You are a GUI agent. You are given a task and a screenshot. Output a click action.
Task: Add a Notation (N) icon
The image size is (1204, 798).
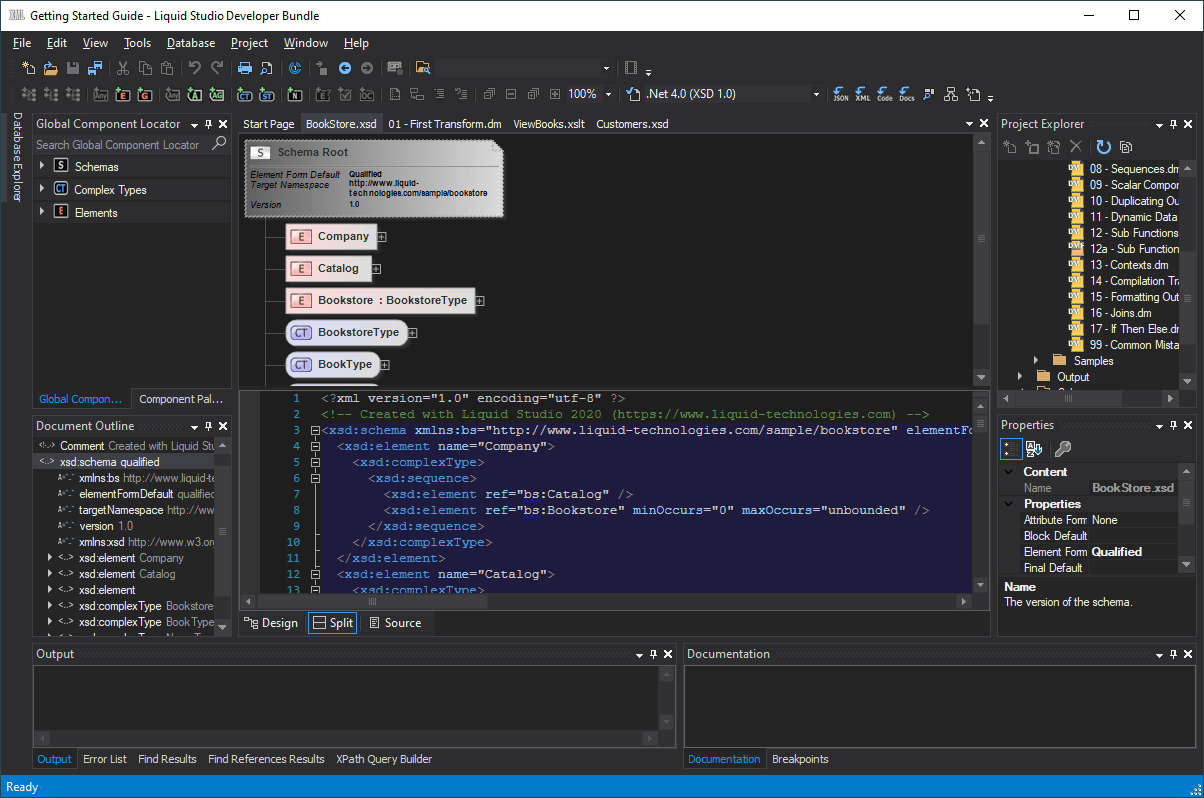pyautogui.click(x=295, y=94)
